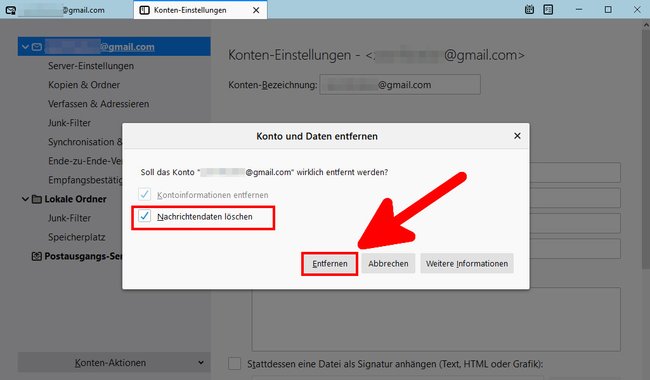Click the mail icon on the gmail.com tab

click(x=11, y=10)
